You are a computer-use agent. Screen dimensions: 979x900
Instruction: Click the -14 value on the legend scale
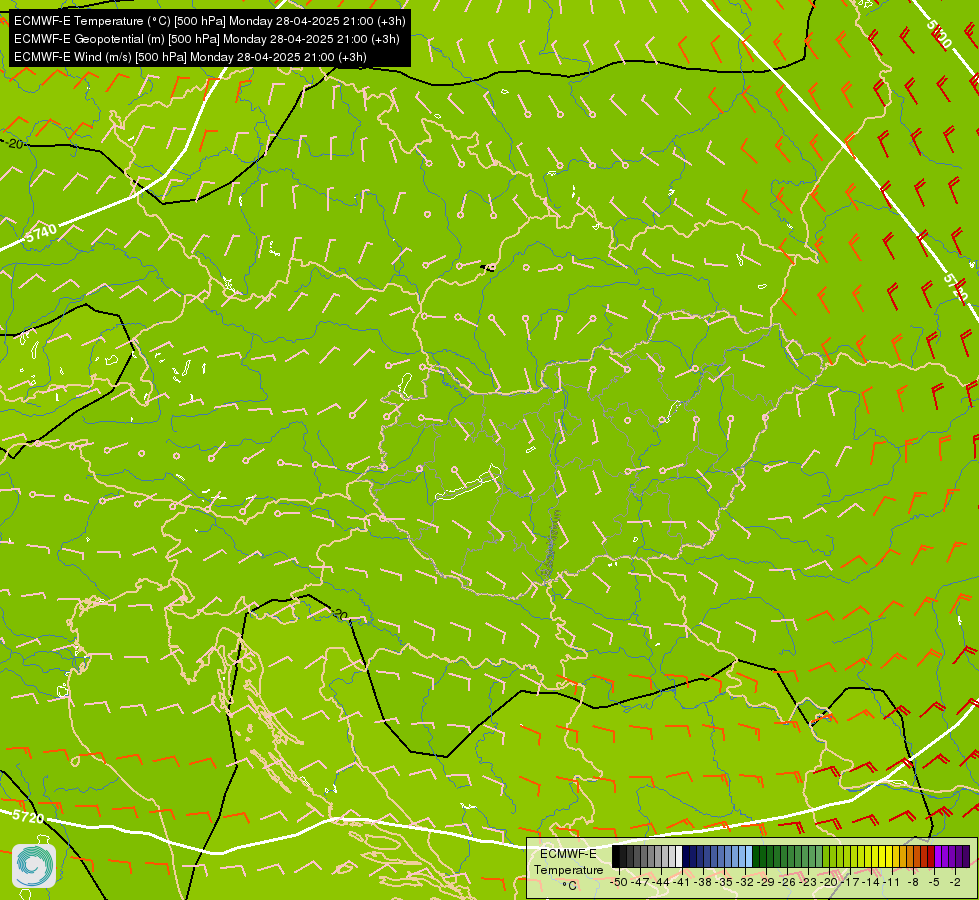pos(871,882)
